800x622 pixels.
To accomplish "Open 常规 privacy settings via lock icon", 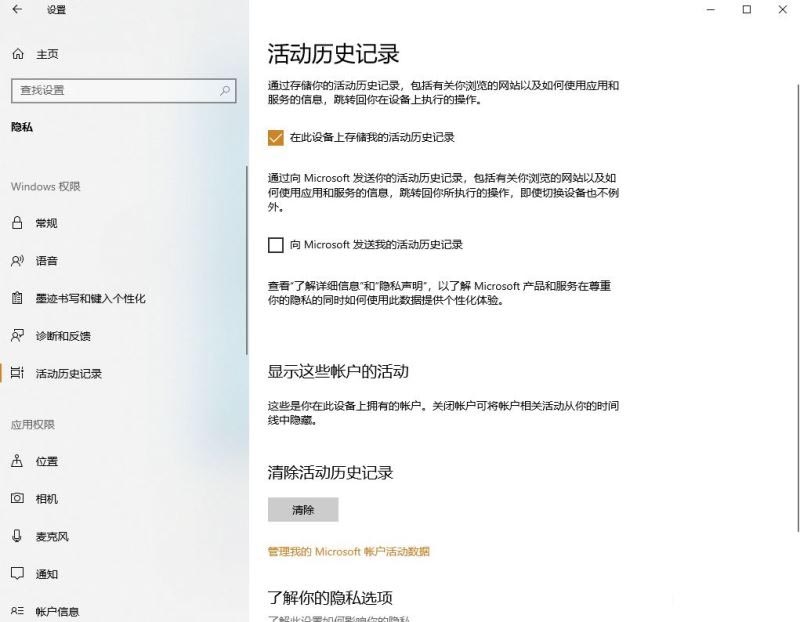I will [17, 223].
